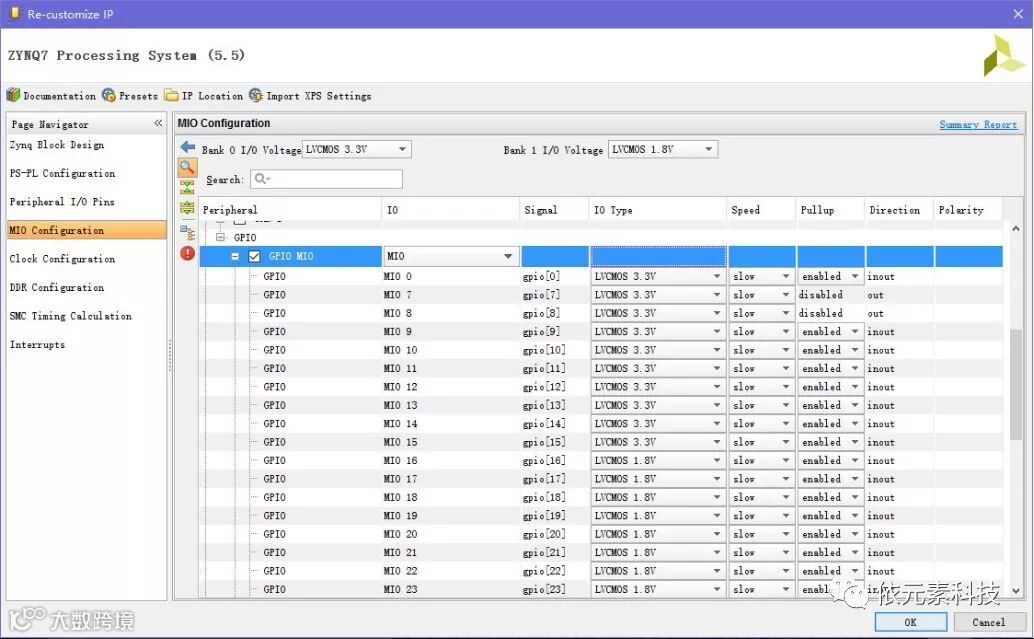Open Pullup dropdown for MIO 20
This screenshot has width=1034, height=639.
pyautogui.click(x=830, y=534)
